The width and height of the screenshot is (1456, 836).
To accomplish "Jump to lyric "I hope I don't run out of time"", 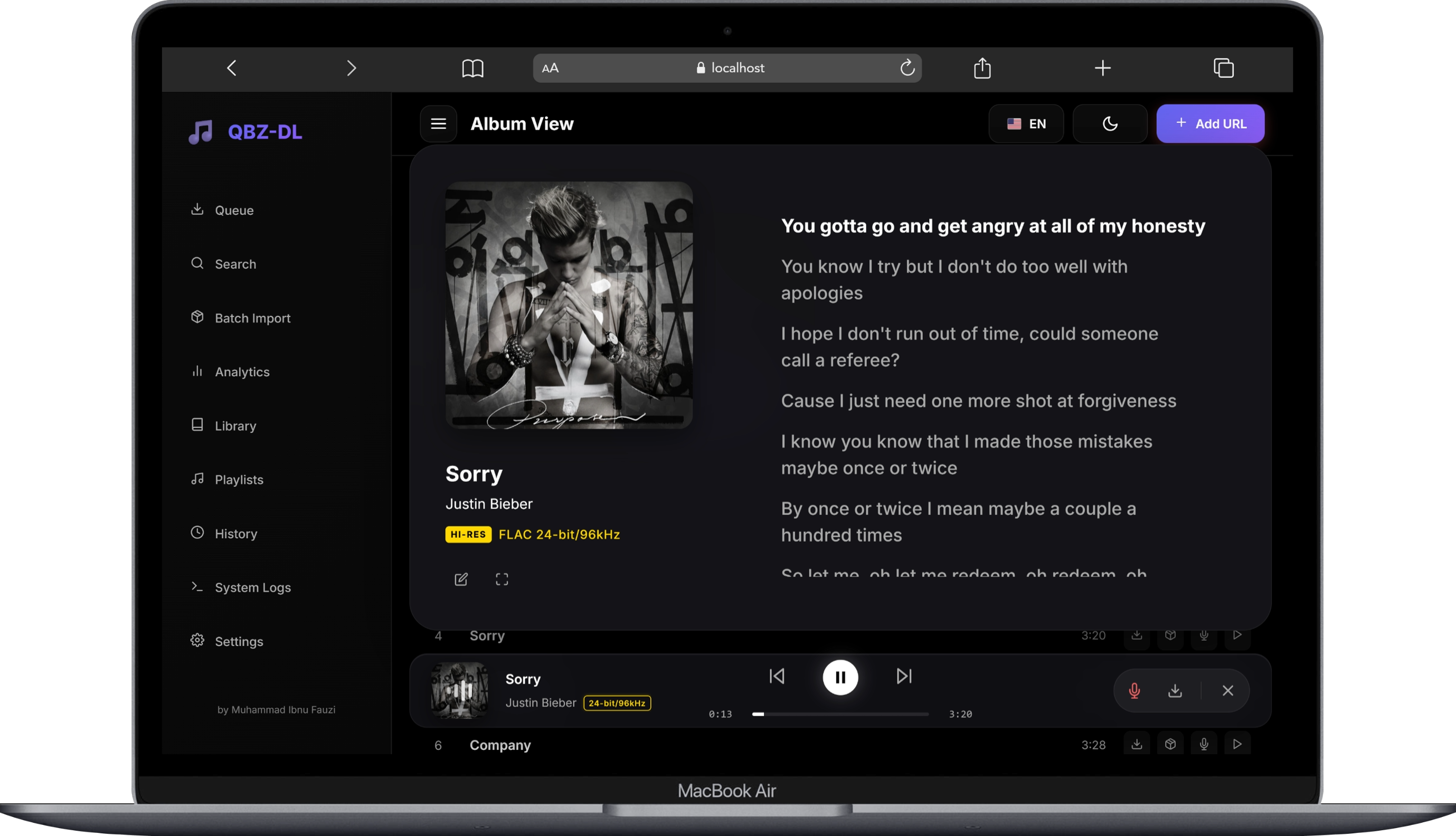I will pos(970,347).
